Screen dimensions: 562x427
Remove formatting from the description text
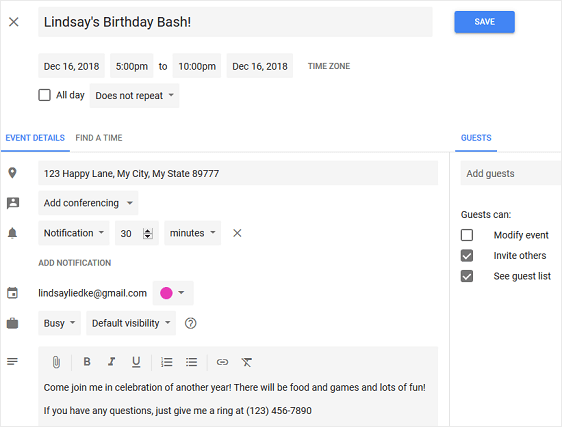(x=247, y=362)
